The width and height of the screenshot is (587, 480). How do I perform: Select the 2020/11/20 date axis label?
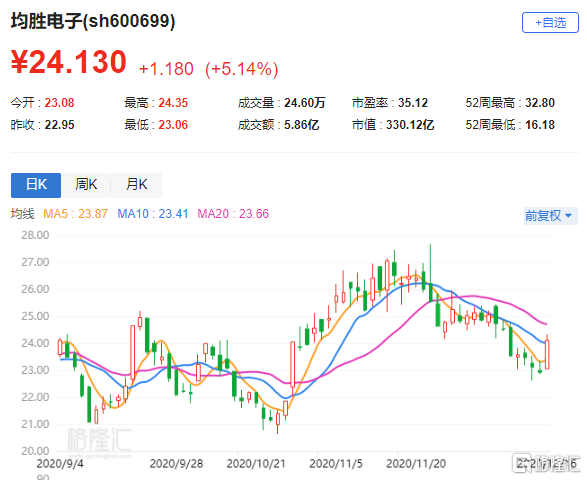tap(416, 464)
